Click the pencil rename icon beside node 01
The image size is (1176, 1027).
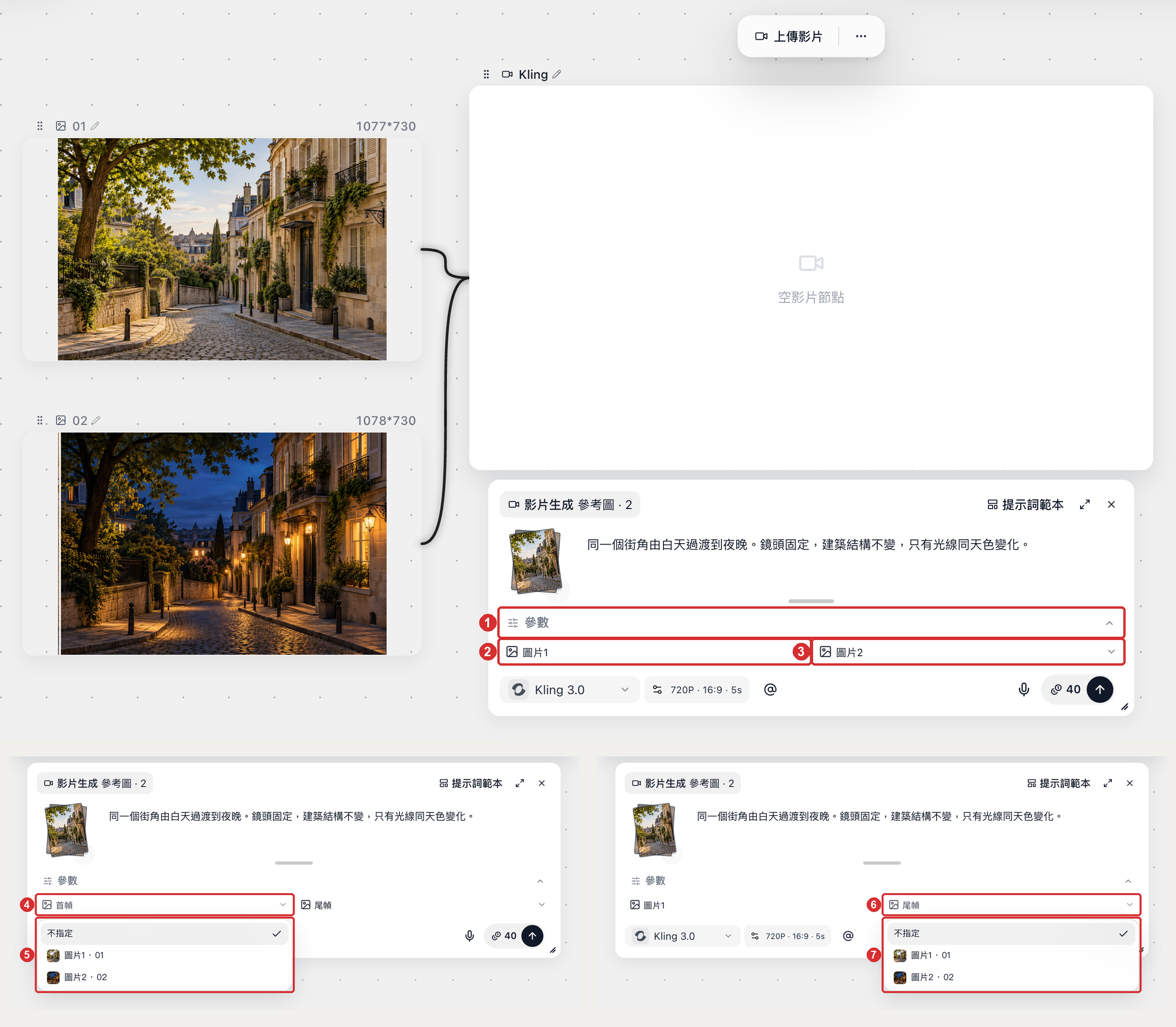click(x=95, y=126)
